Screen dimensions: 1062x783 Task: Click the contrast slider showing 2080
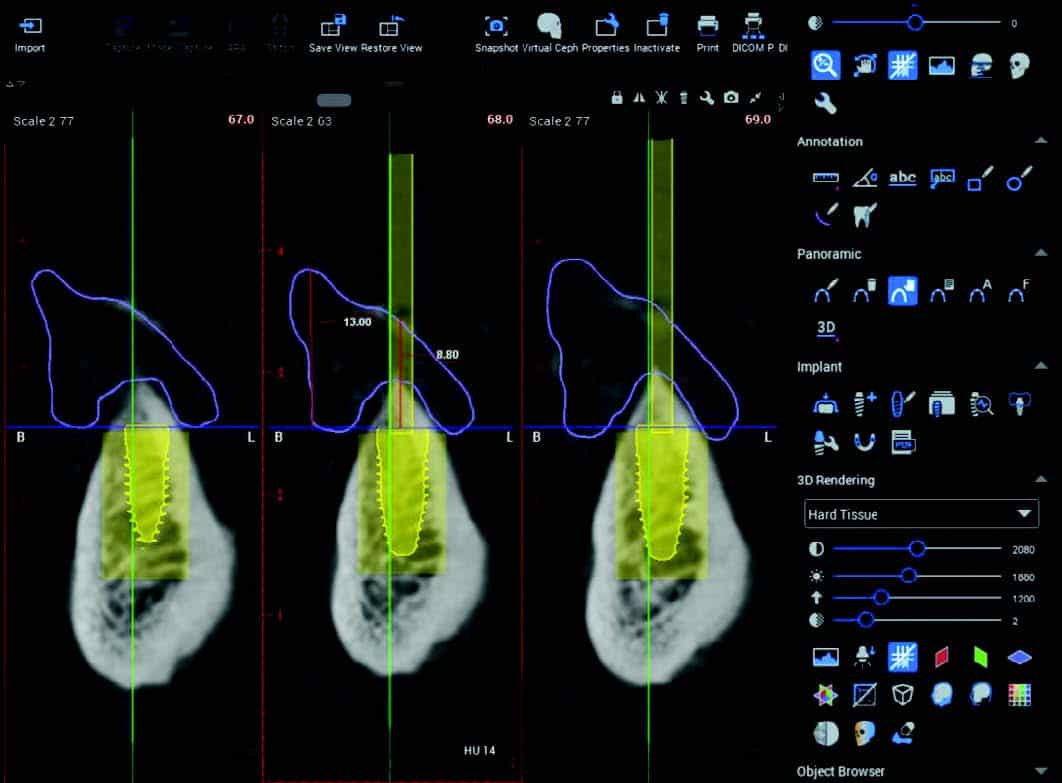[x=917, y=549]
